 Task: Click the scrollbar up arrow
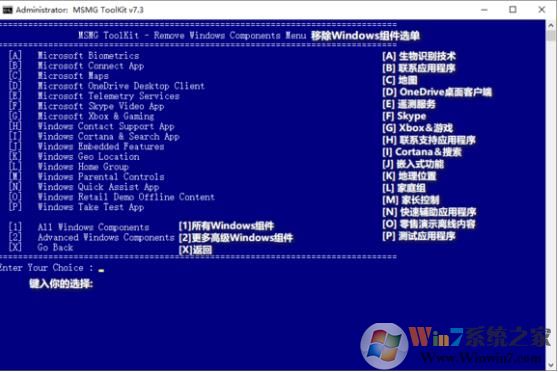[551, 25]
